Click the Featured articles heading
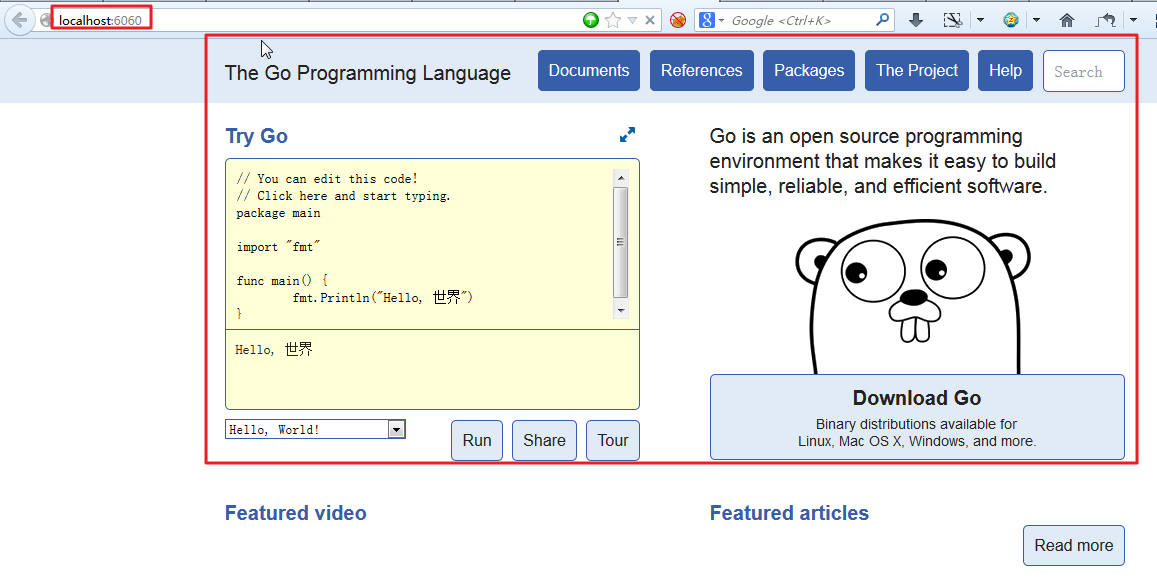The height and width of the screenshot is (587, 1157). pos(789,513)
